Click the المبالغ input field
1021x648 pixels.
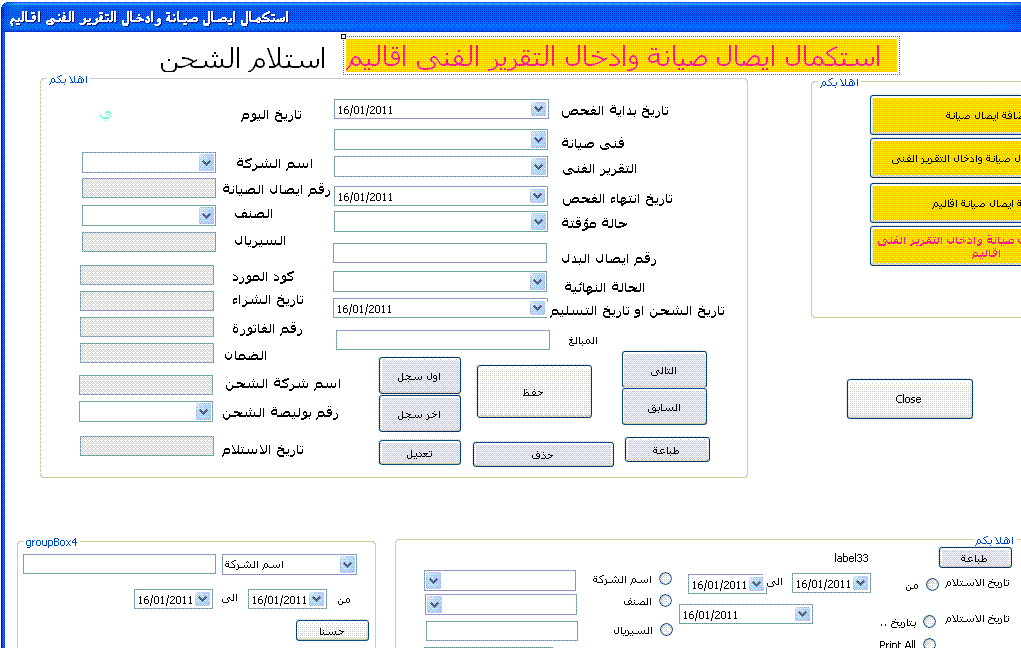[x=443, y=339]
